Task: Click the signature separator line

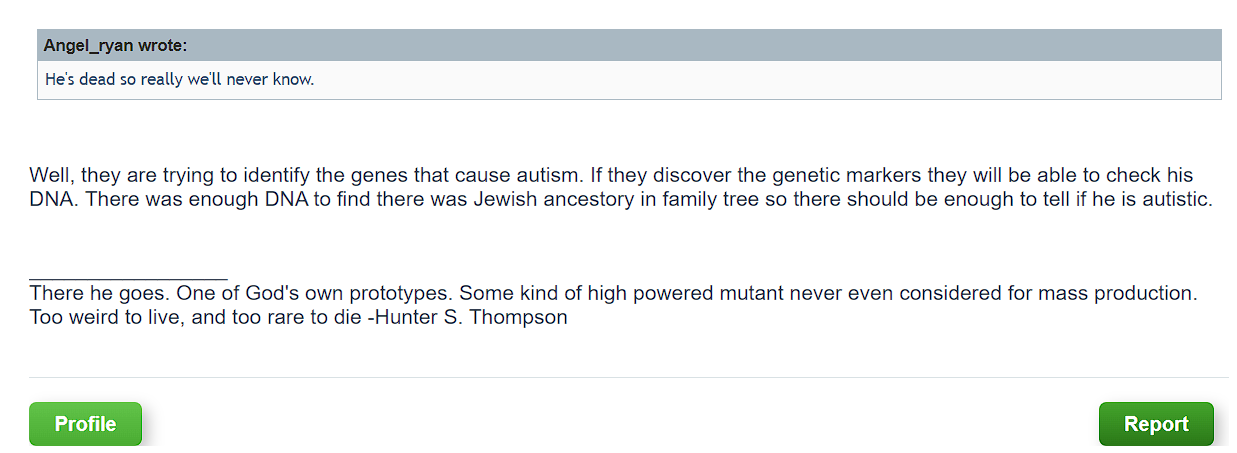Action: coord(129,279)
